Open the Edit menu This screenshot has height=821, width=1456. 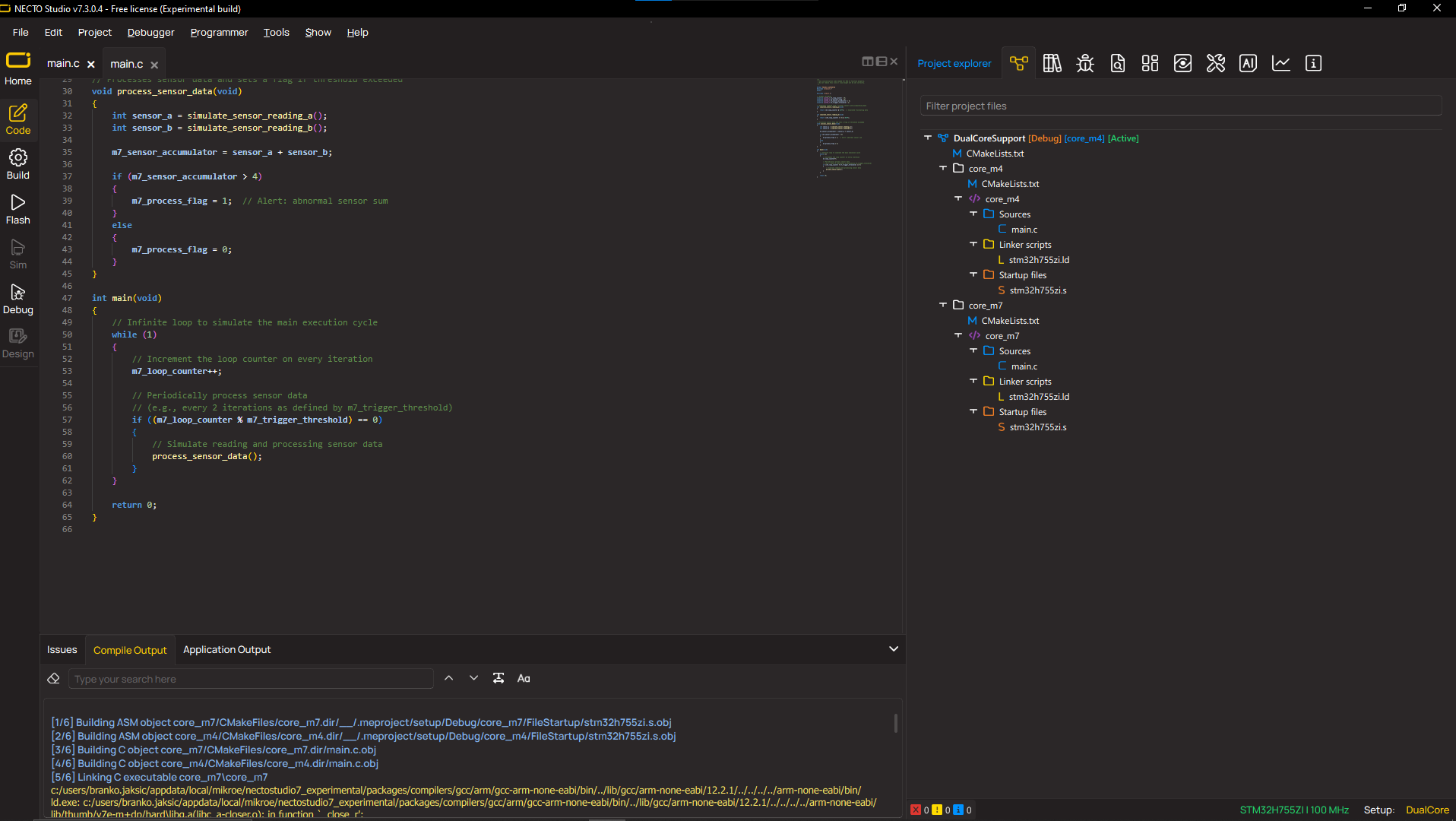pos(53,32)
